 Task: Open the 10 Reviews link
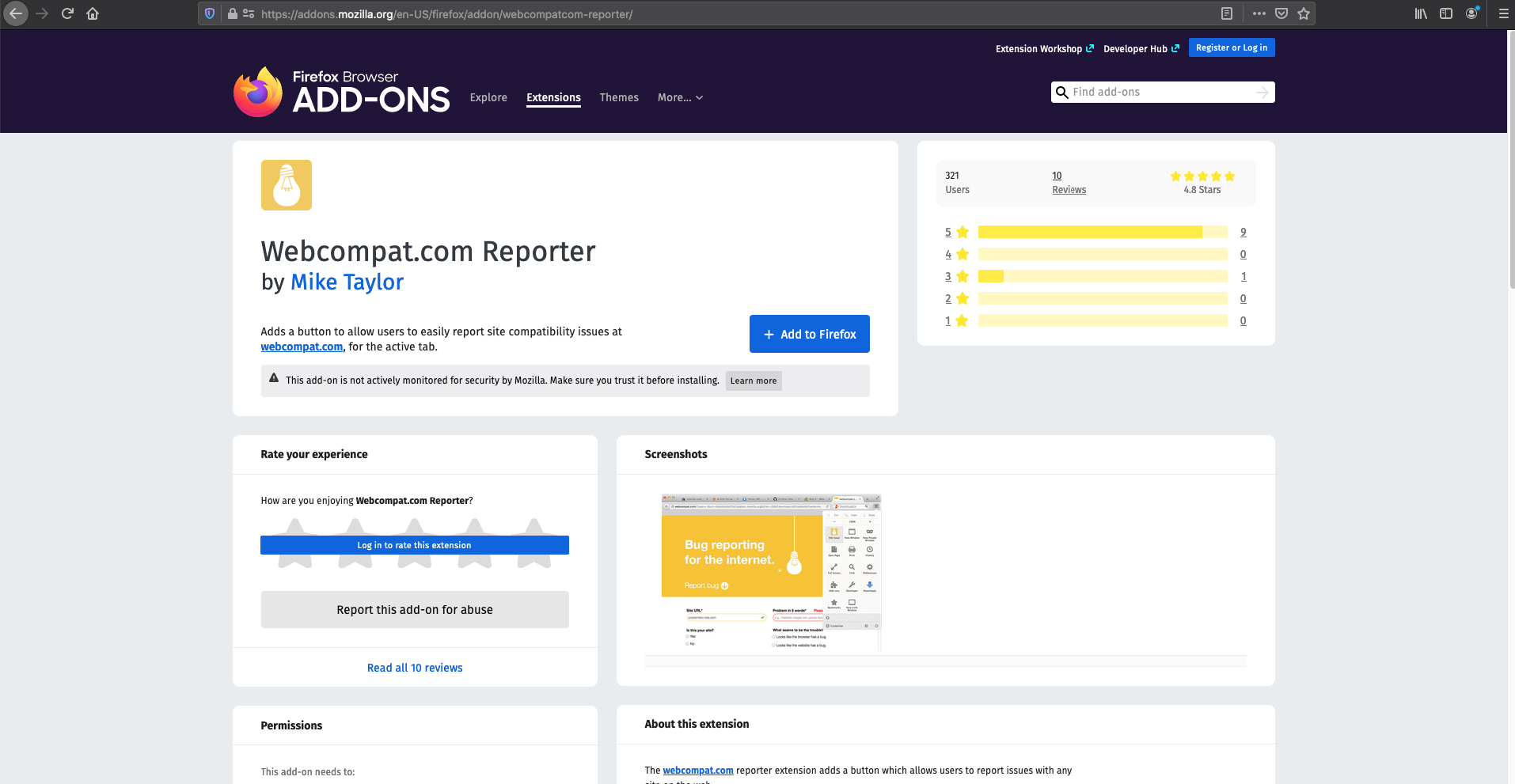tap(1069, 183)
